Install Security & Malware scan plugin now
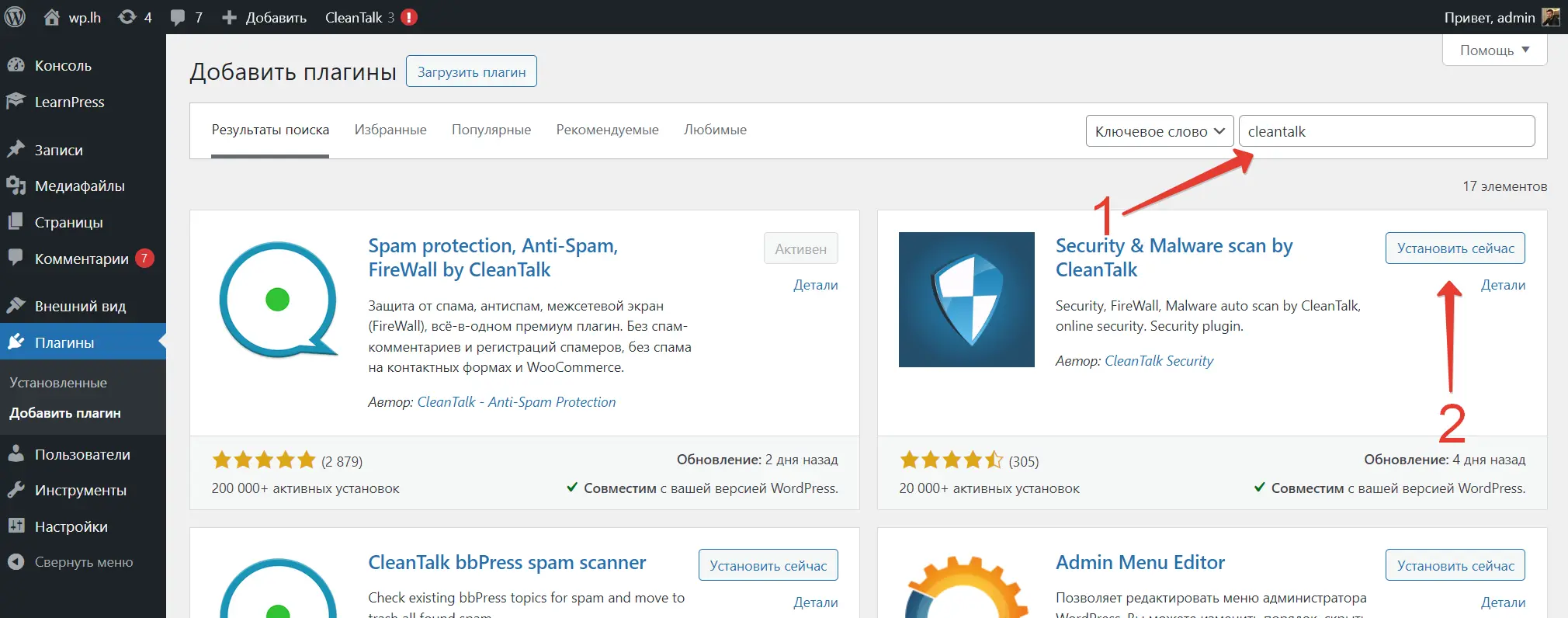This screenshot has width=1568, height=618. (1455, 248)
